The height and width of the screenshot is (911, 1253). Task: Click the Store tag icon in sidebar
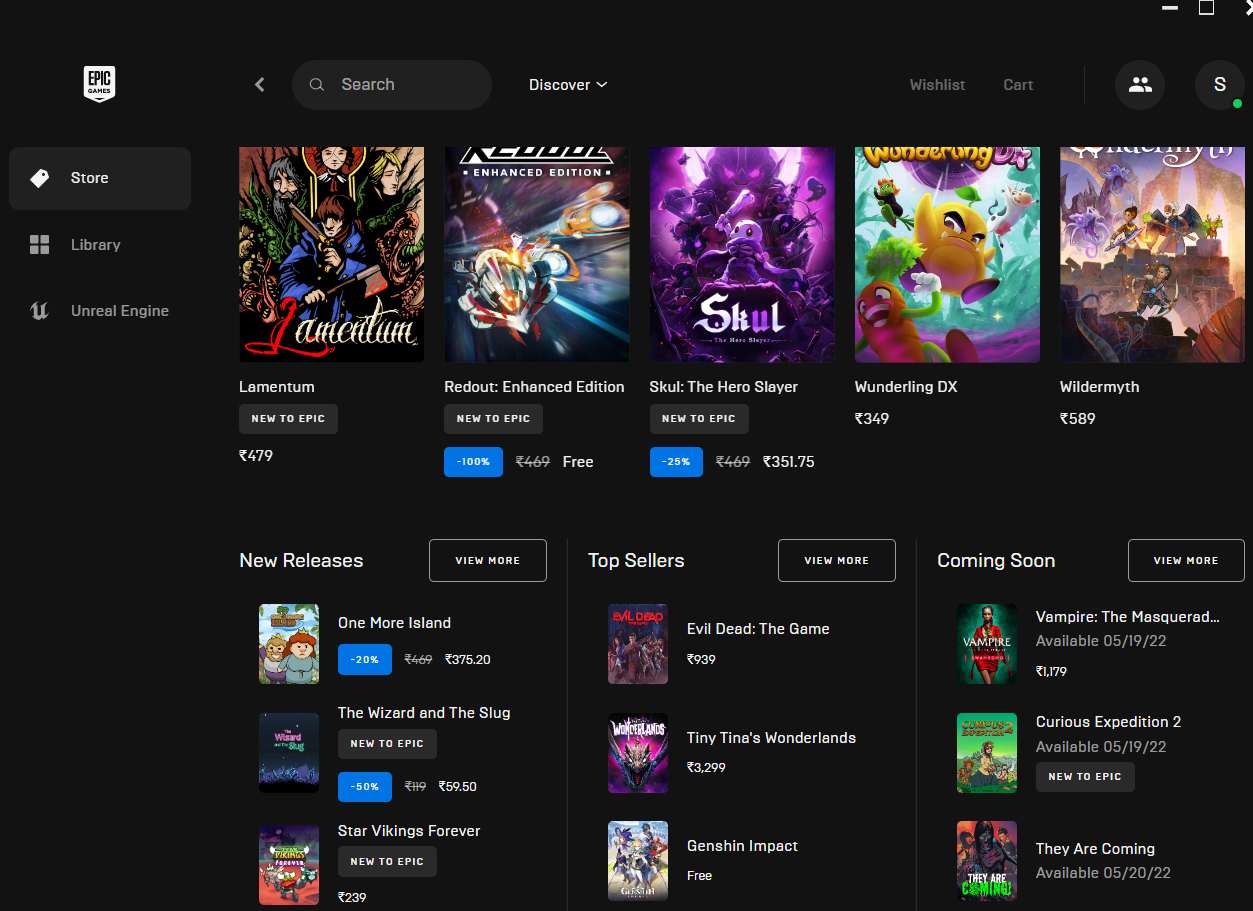pyautogui.click(x=40, y=178)
